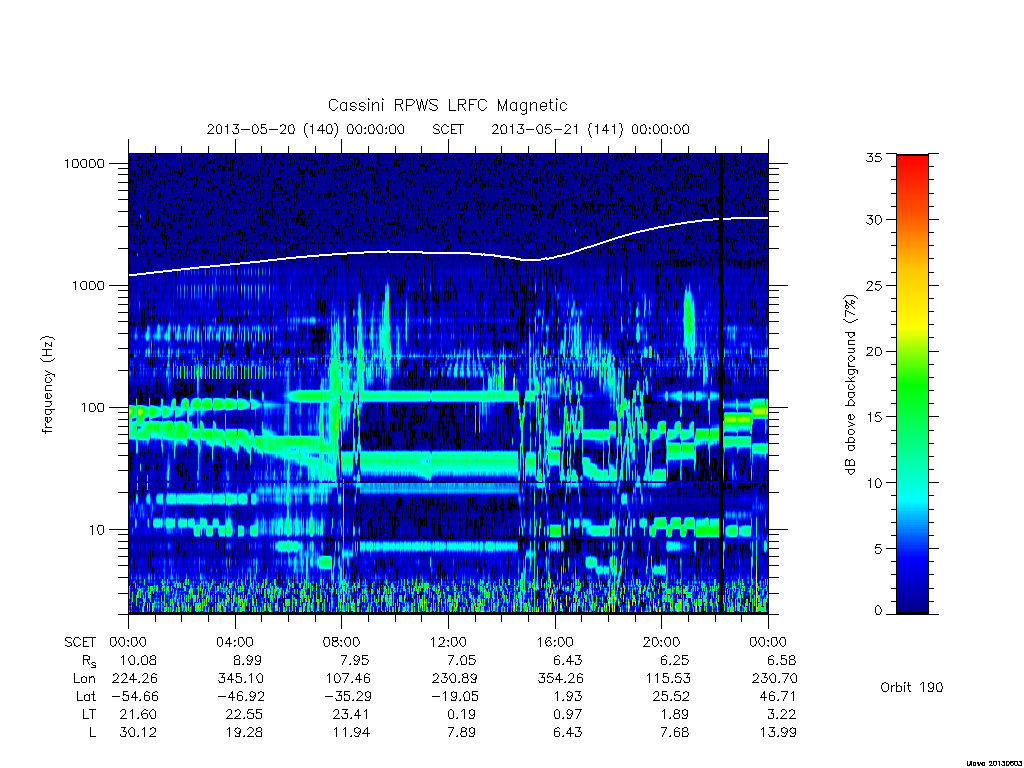Click the Rs value 6.43
1024x768 pixels.
coord(567,660)
